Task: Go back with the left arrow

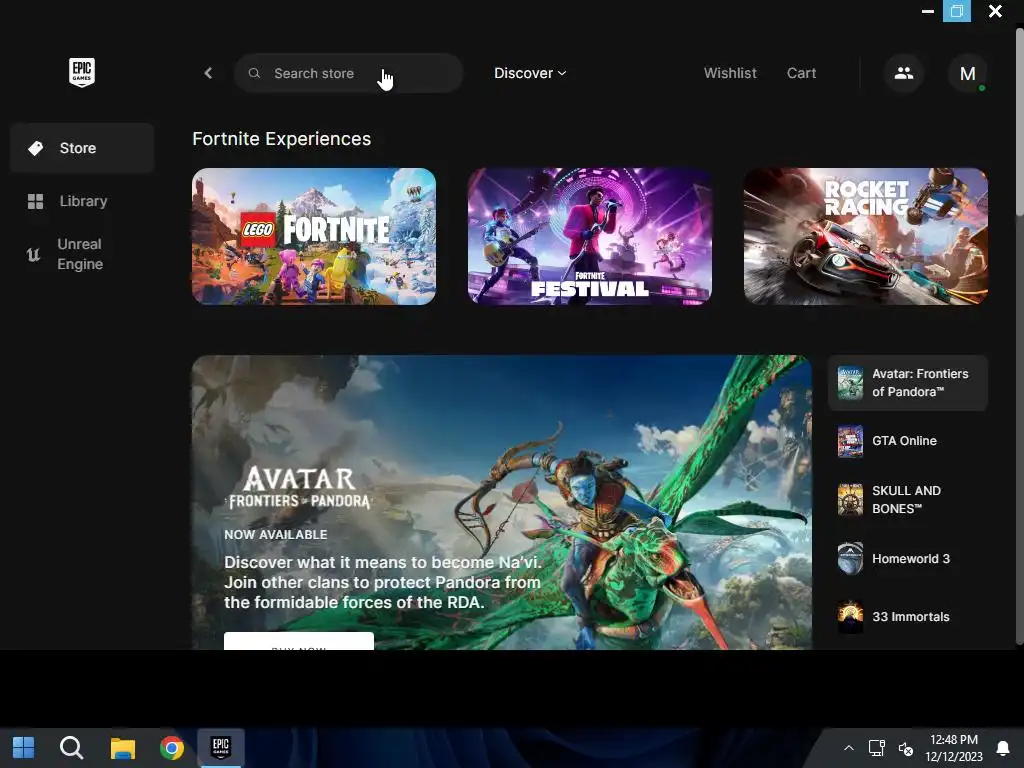Action: (x=208, y=73)
